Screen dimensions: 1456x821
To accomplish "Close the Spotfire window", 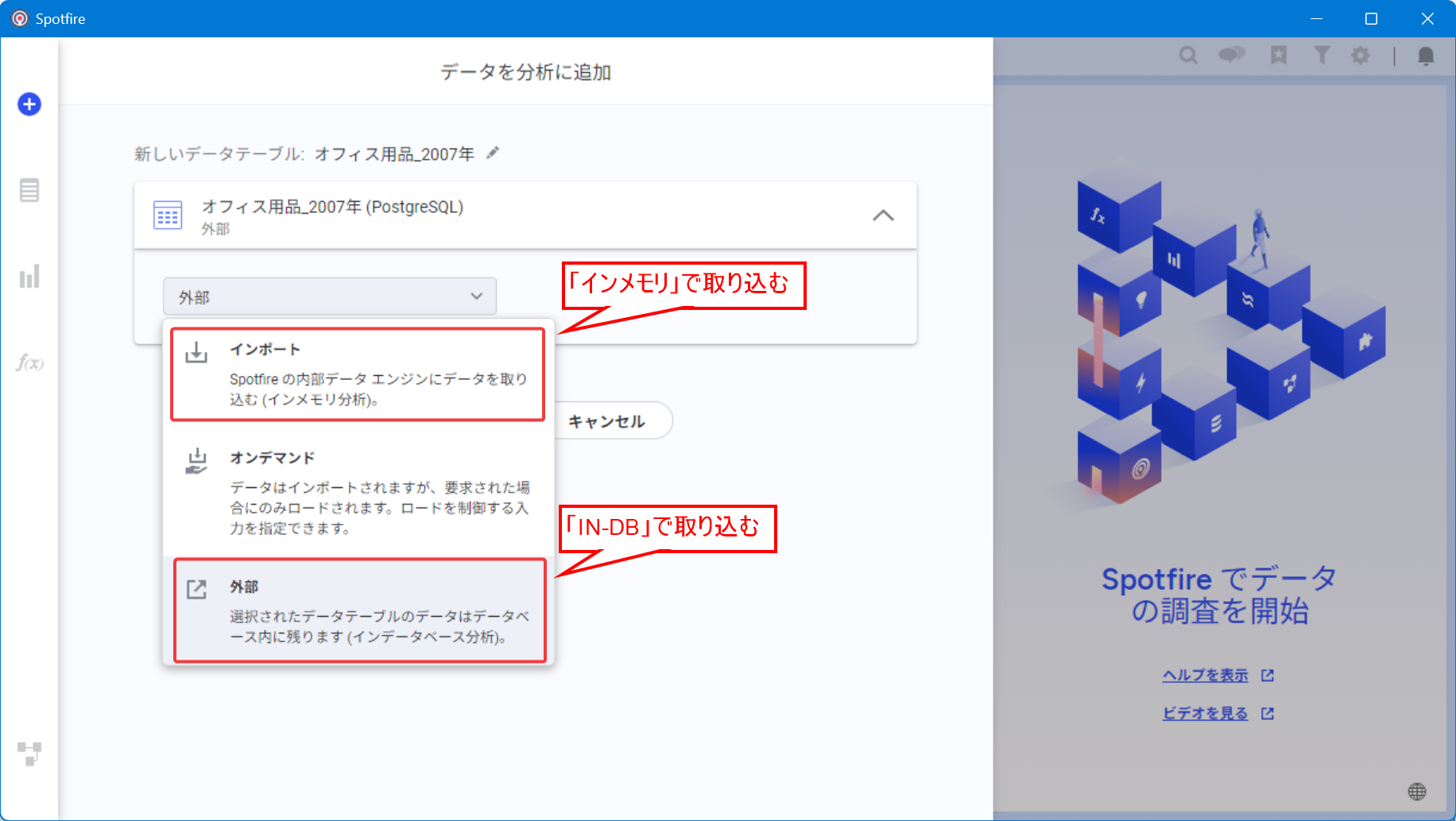I will point(1427,18).
